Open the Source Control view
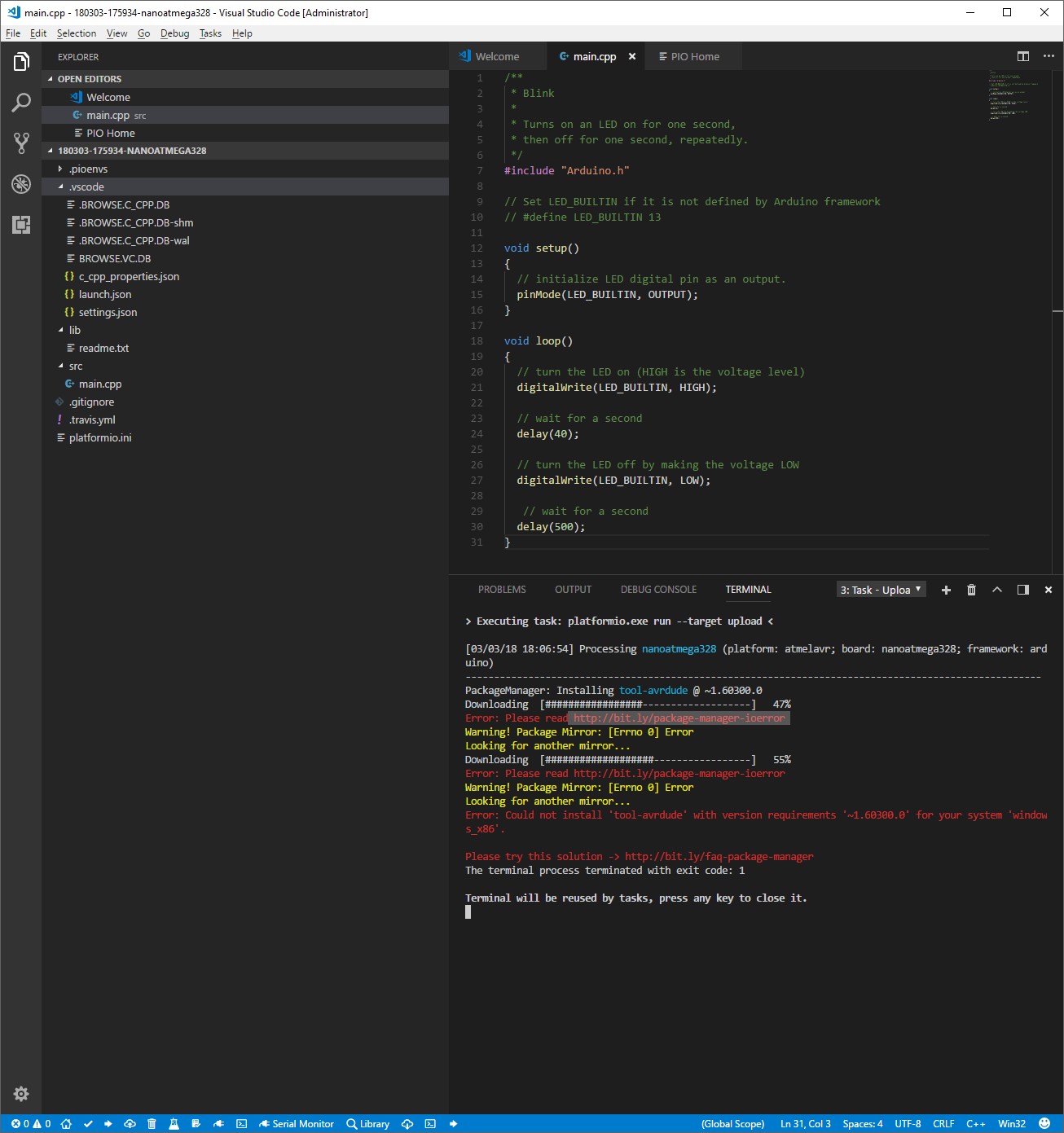 (21, 143)
